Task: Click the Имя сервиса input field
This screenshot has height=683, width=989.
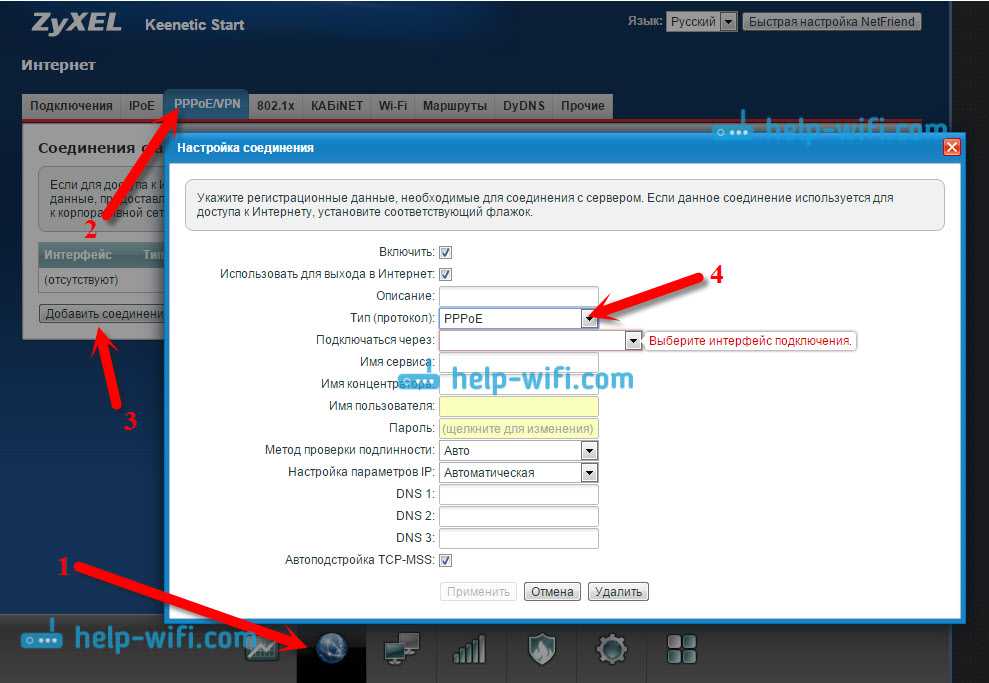Action: 518,362
